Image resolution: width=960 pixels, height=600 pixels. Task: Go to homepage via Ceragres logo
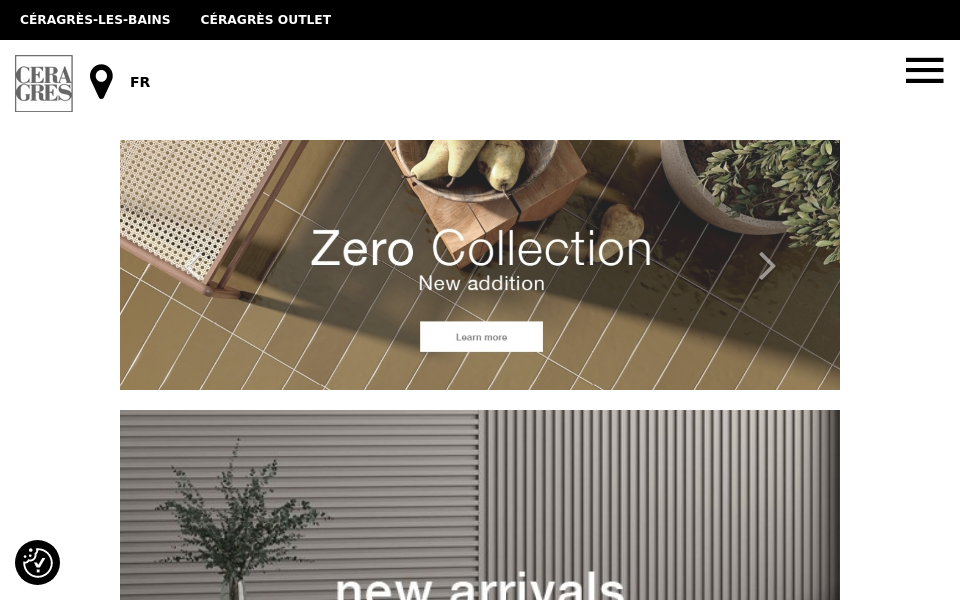pyautogui.click(x=44, y=83)
